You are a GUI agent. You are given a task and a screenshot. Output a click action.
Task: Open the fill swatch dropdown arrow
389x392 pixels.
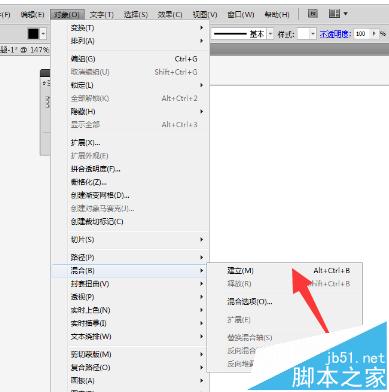coord(43,34)
